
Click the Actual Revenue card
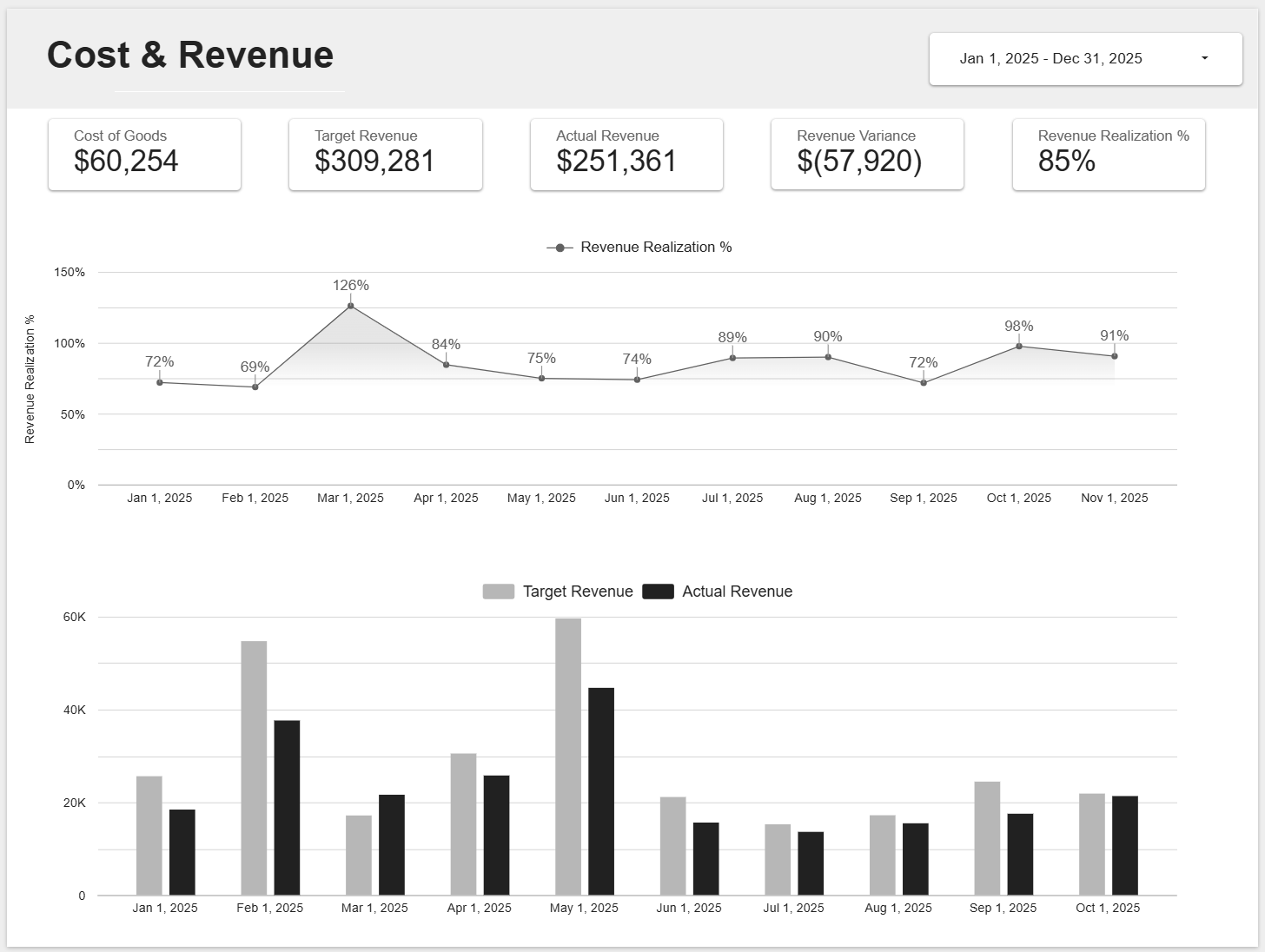[626, 154]
